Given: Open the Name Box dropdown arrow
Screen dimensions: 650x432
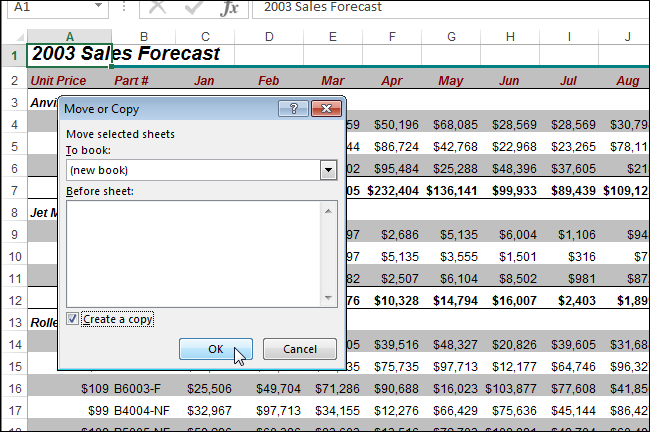Looking at the screenshot, I should pos(98,6).
